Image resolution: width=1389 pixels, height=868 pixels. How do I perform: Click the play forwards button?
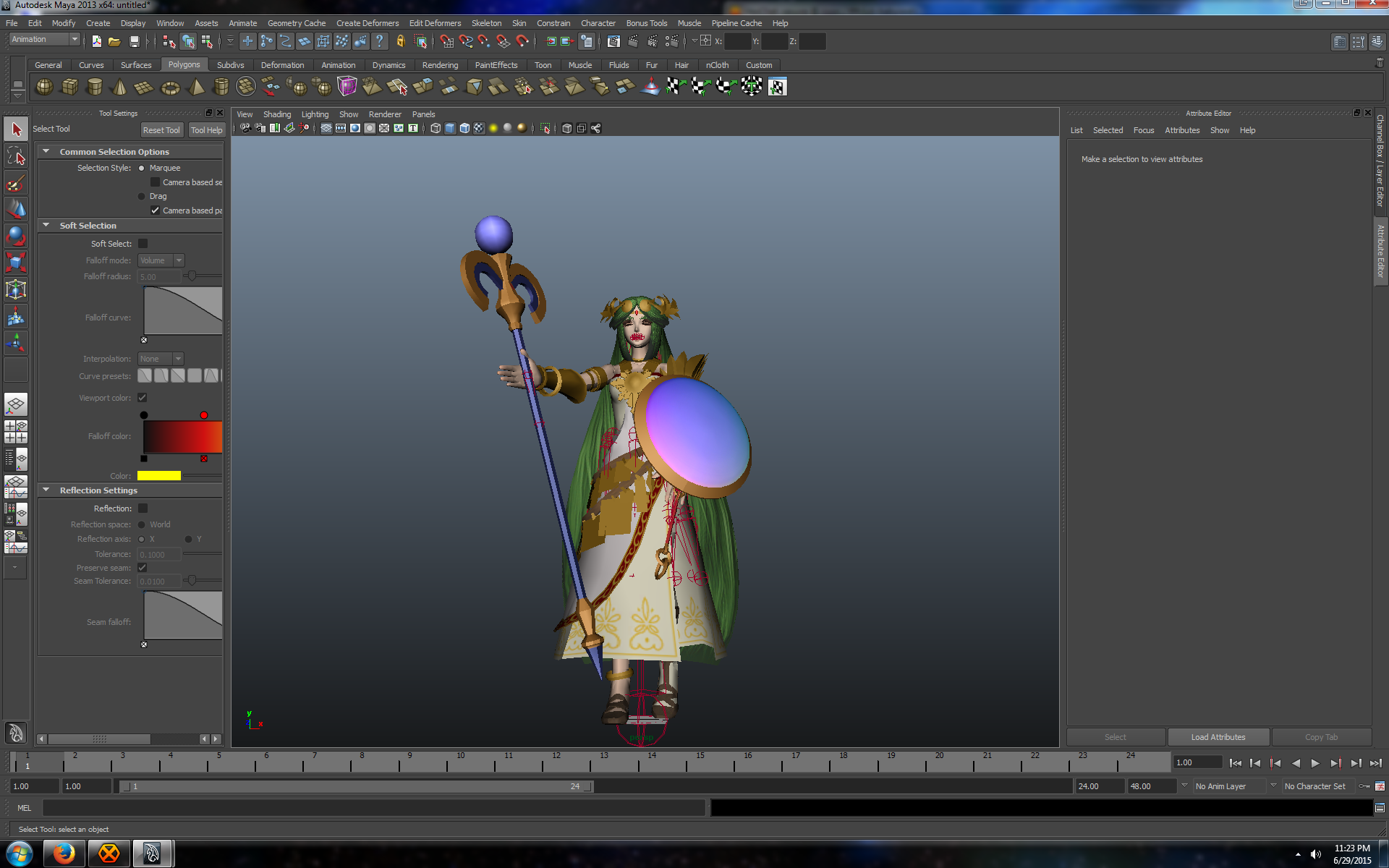pos(1315,763)
